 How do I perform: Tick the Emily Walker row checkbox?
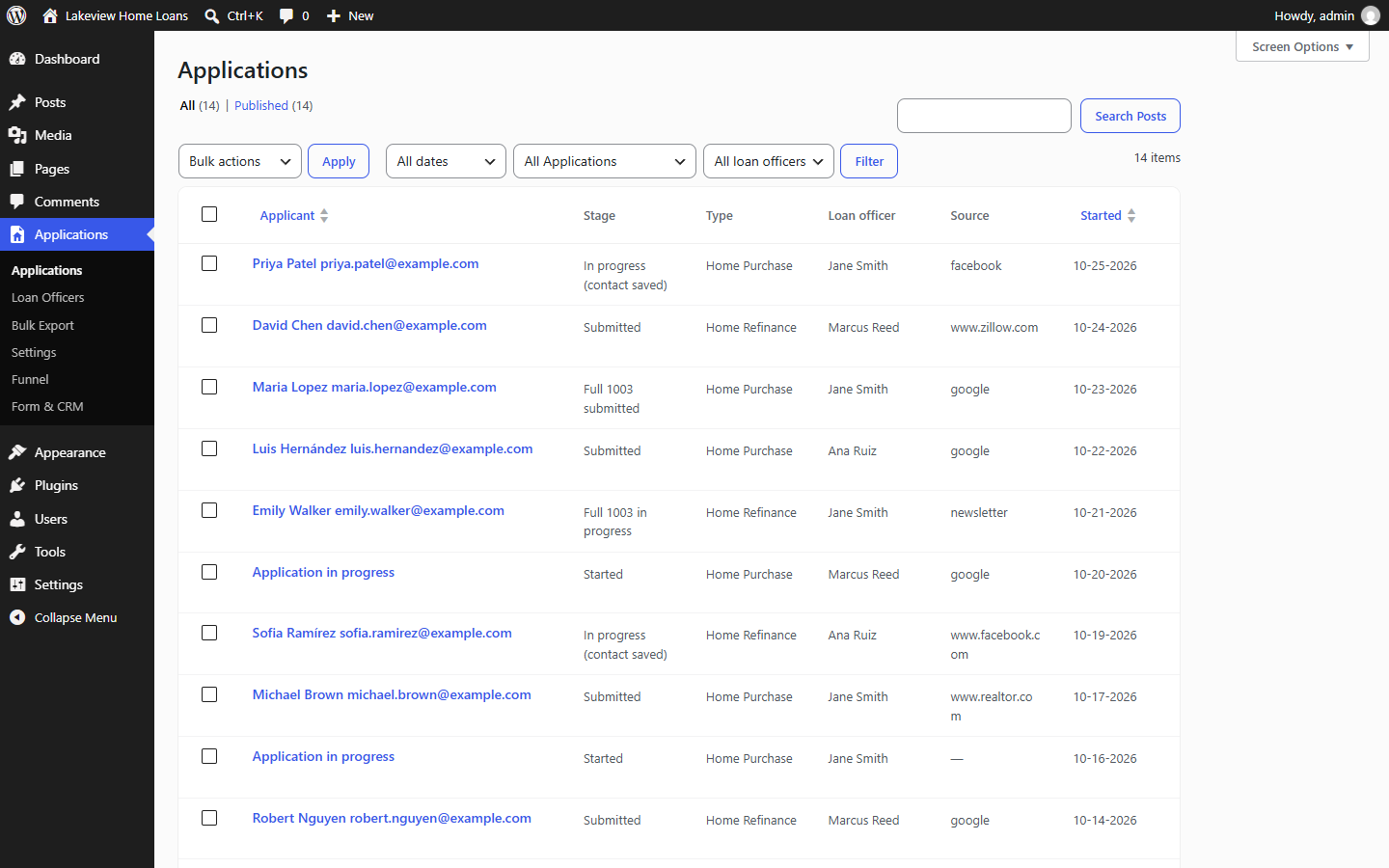pyautogui.click(x=209, y=510)
